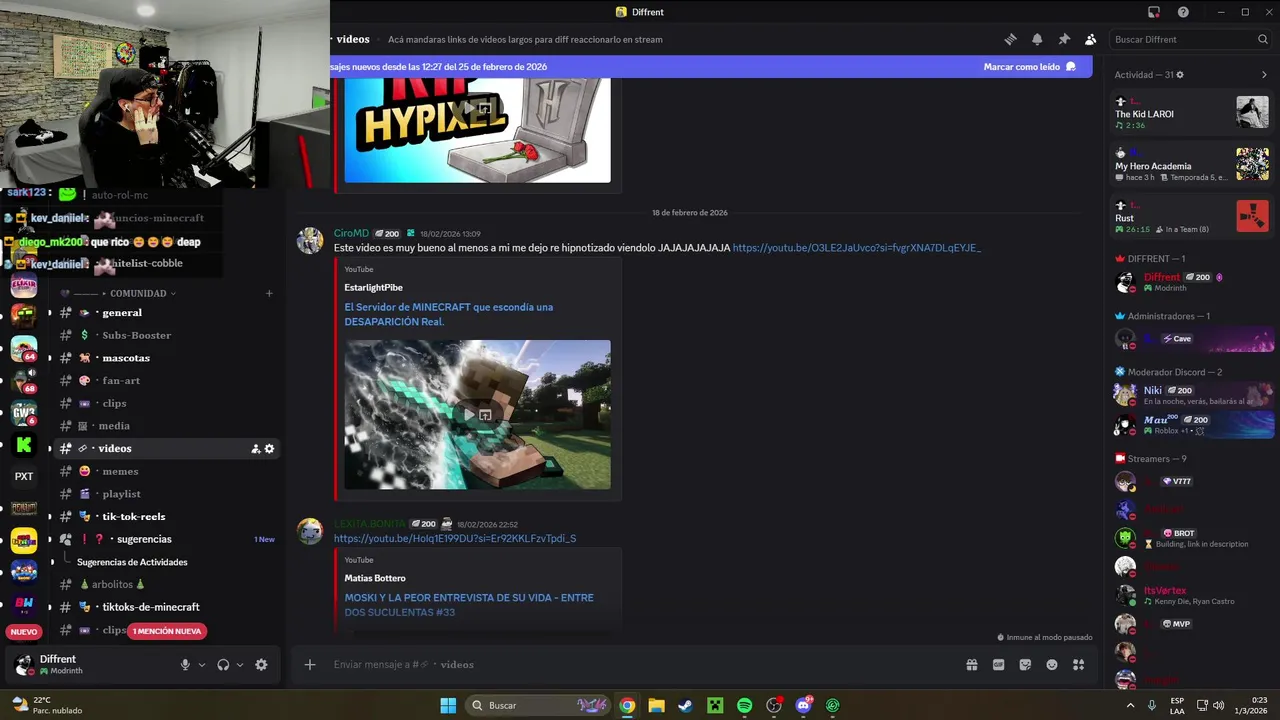Open the apps launcher icon in message bar
This screenshot has height=720, width=1280.
tap(1078, 665)
